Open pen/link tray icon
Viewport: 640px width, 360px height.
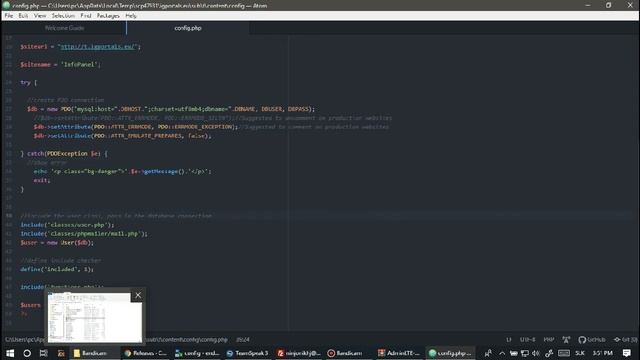point(549,353)
